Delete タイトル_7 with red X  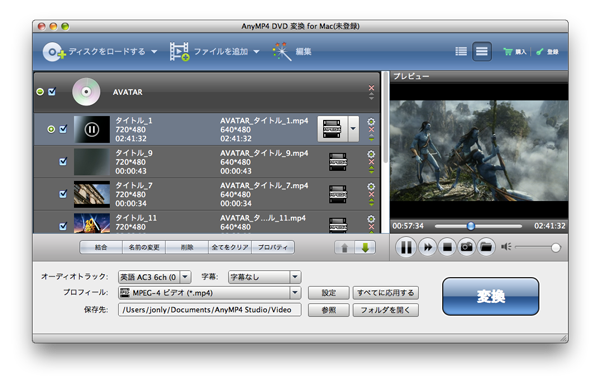[371, 195]
